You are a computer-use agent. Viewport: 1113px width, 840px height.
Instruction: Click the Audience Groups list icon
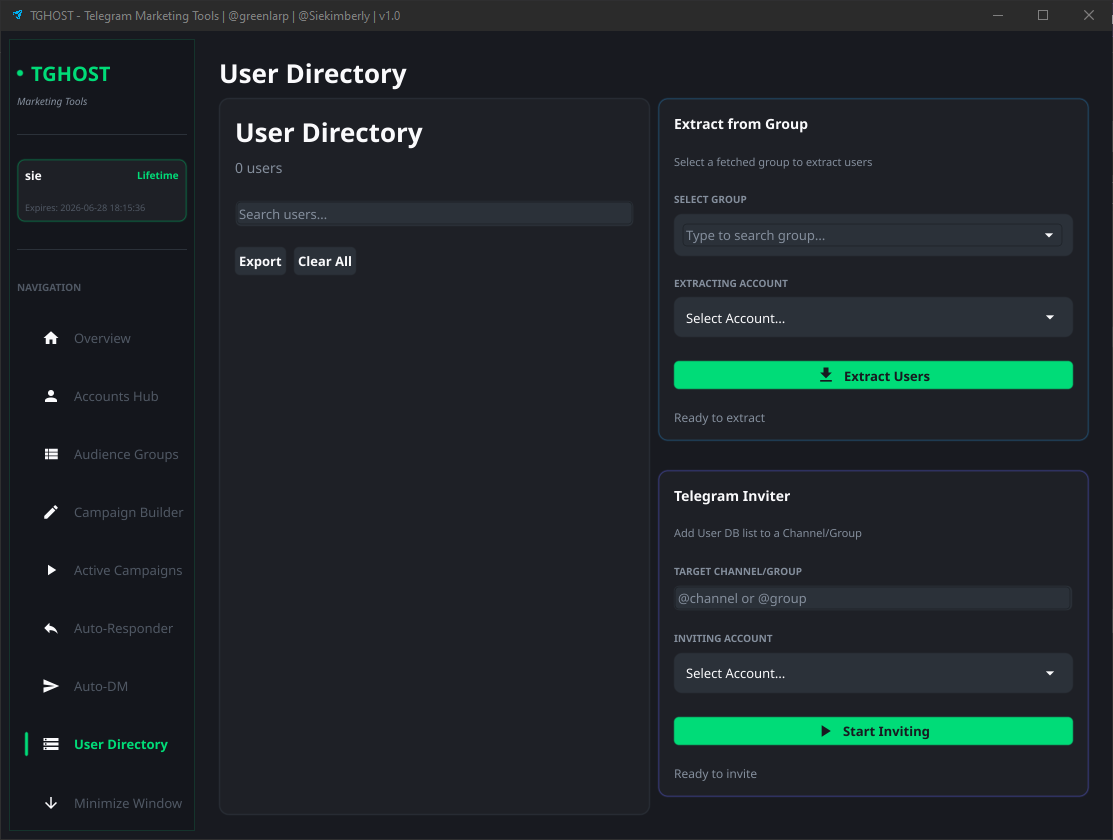(51, 454)
